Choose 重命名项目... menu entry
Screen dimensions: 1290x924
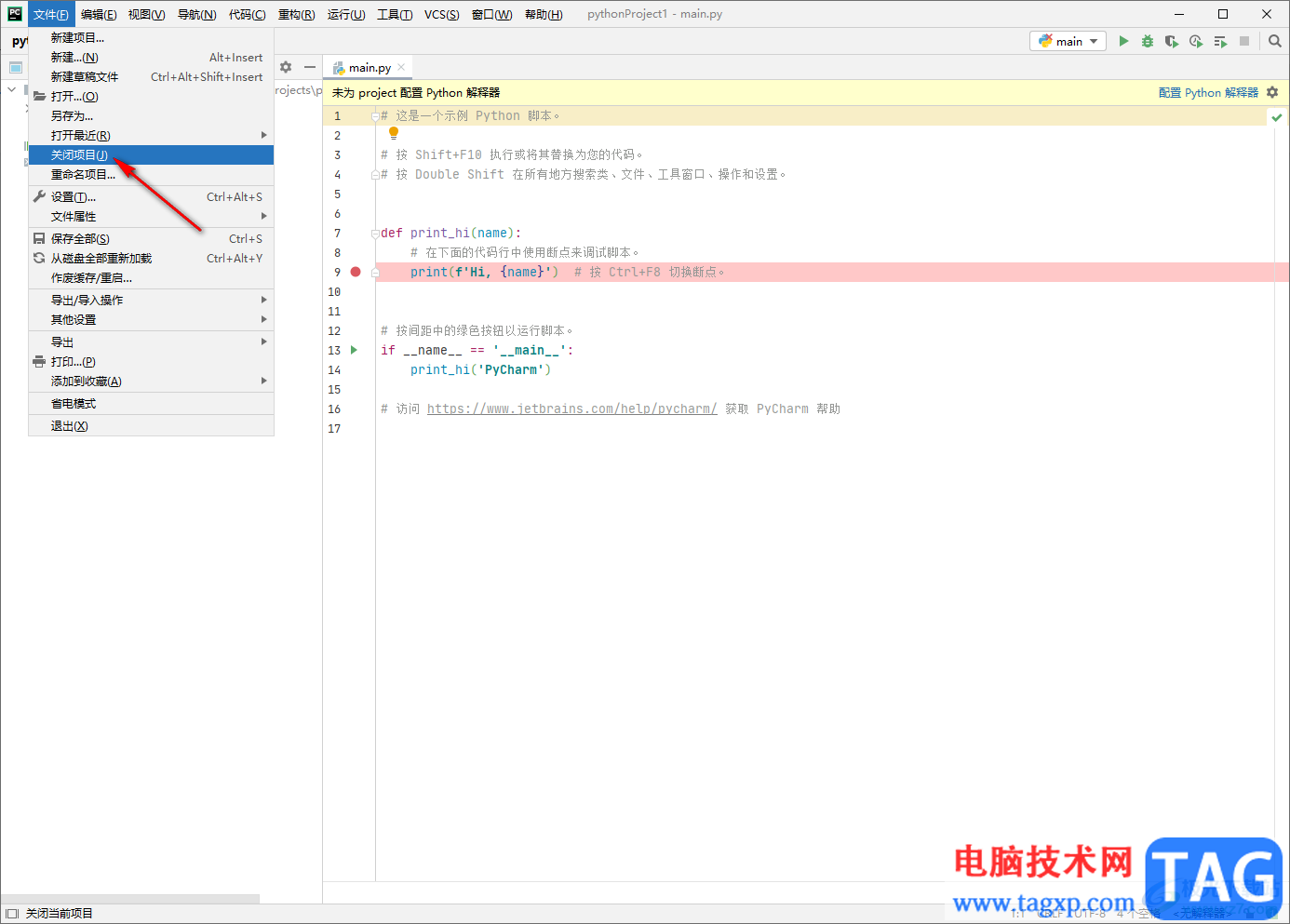pyautogui.click(x=151, y=174)
